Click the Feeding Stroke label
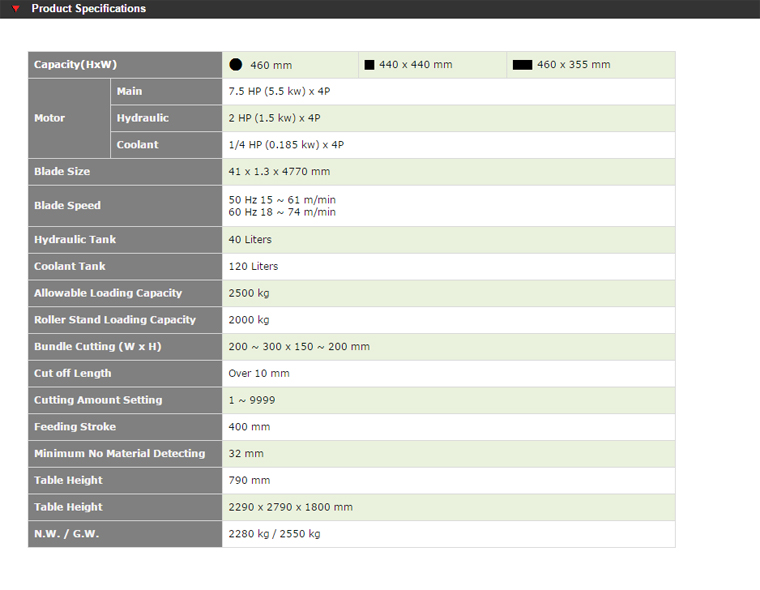The height and width of the screenshot is (590, 760). pyautogui.click(x=75, y=427)
